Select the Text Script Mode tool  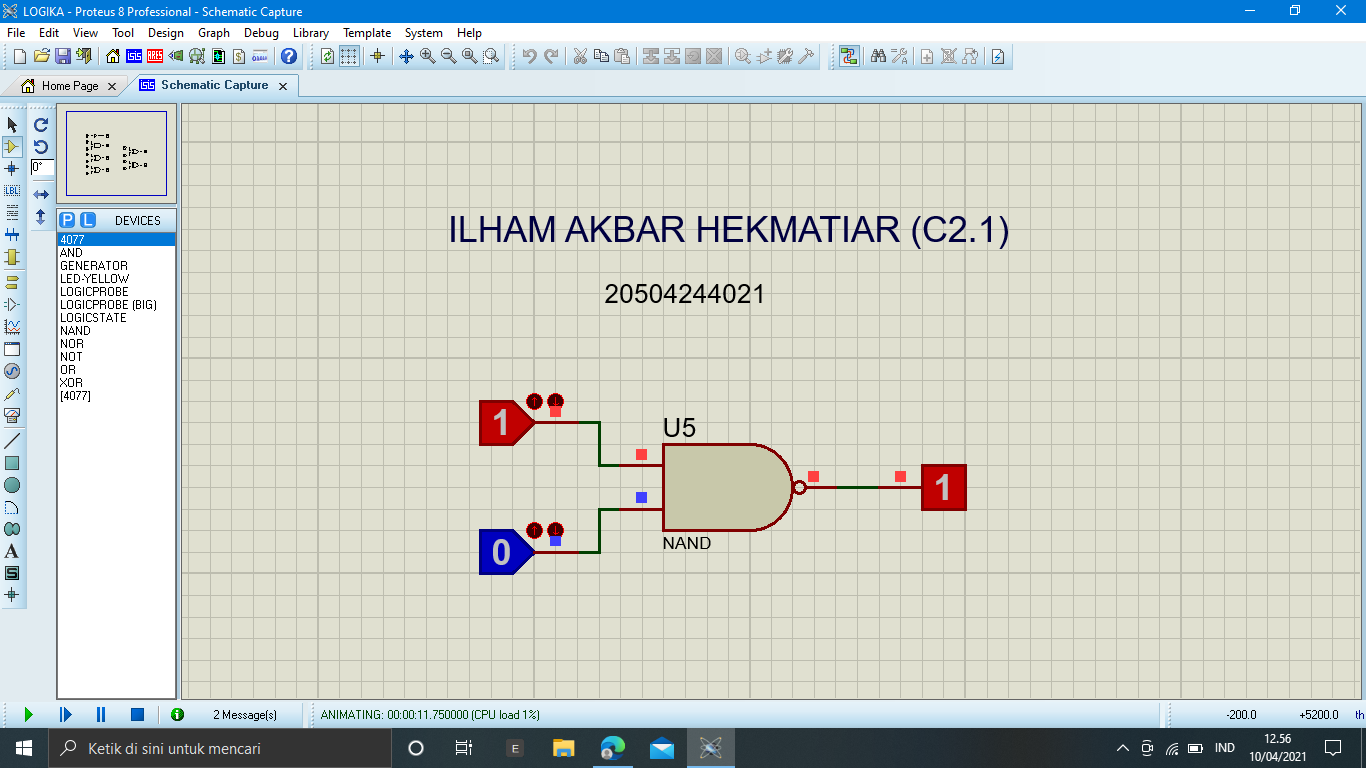12,212
